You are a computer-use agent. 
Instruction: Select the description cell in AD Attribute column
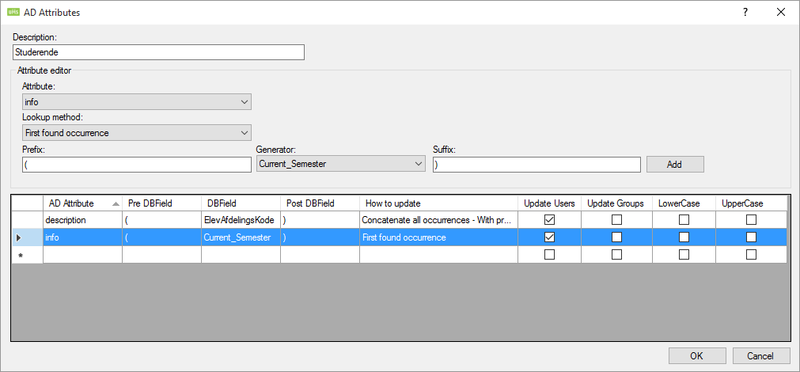pyautogui.click(x=83, y=220)
